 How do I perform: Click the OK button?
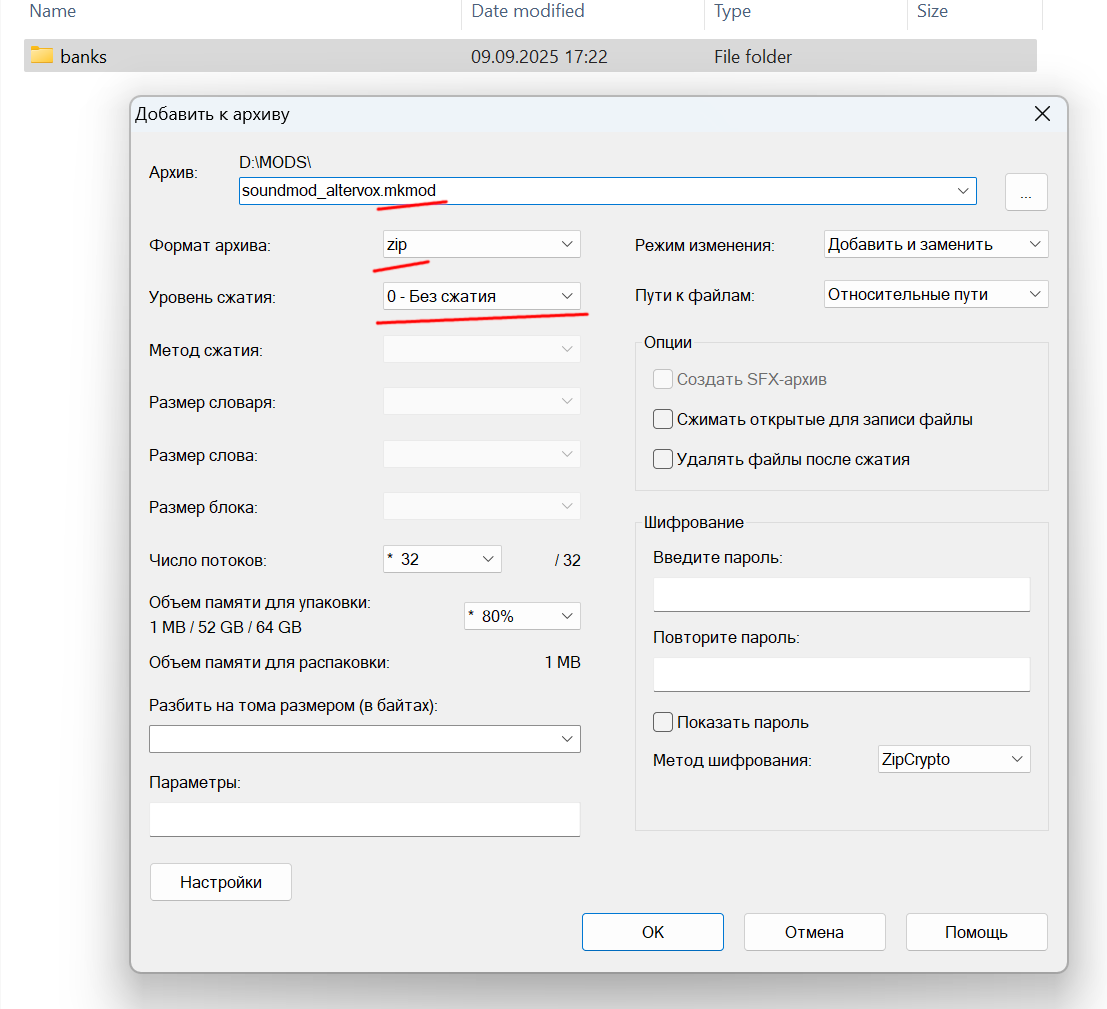pos(652,932)
